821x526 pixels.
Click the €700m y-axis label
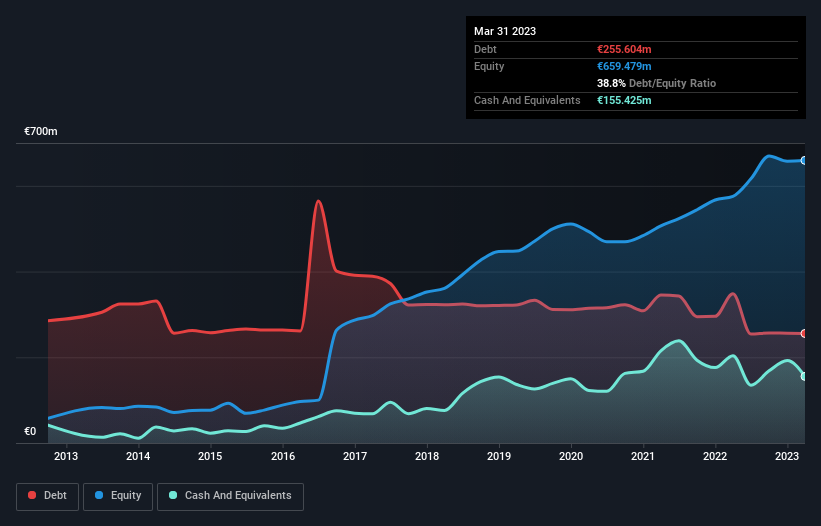coord(40,131)
